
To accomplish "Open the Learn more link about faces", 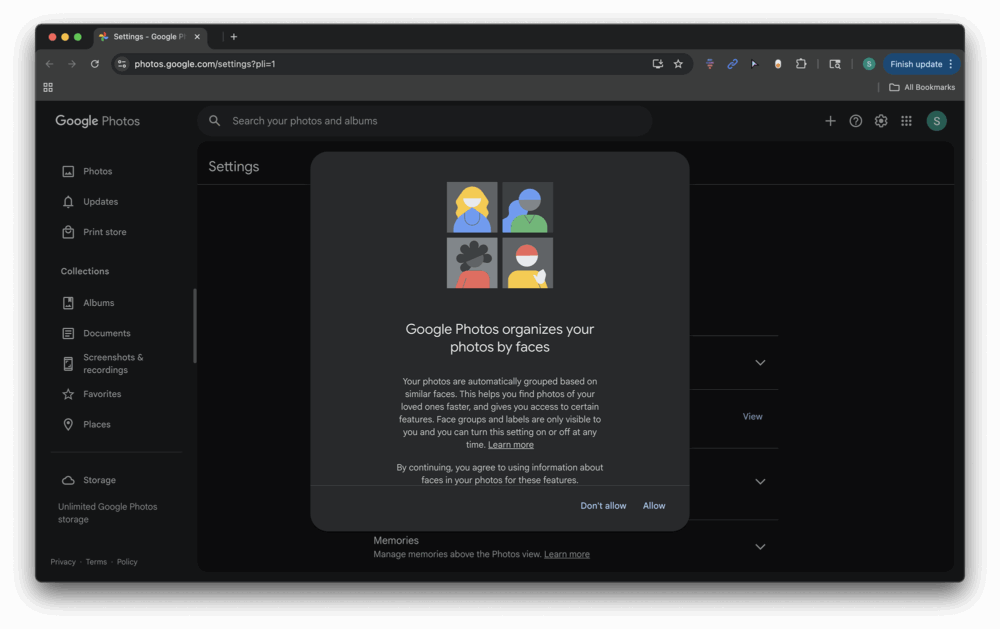I will (x=511, y=444).
